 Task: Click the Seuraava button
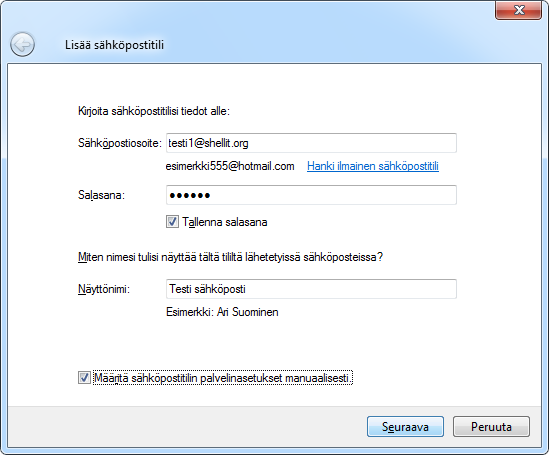pos(405,427)
